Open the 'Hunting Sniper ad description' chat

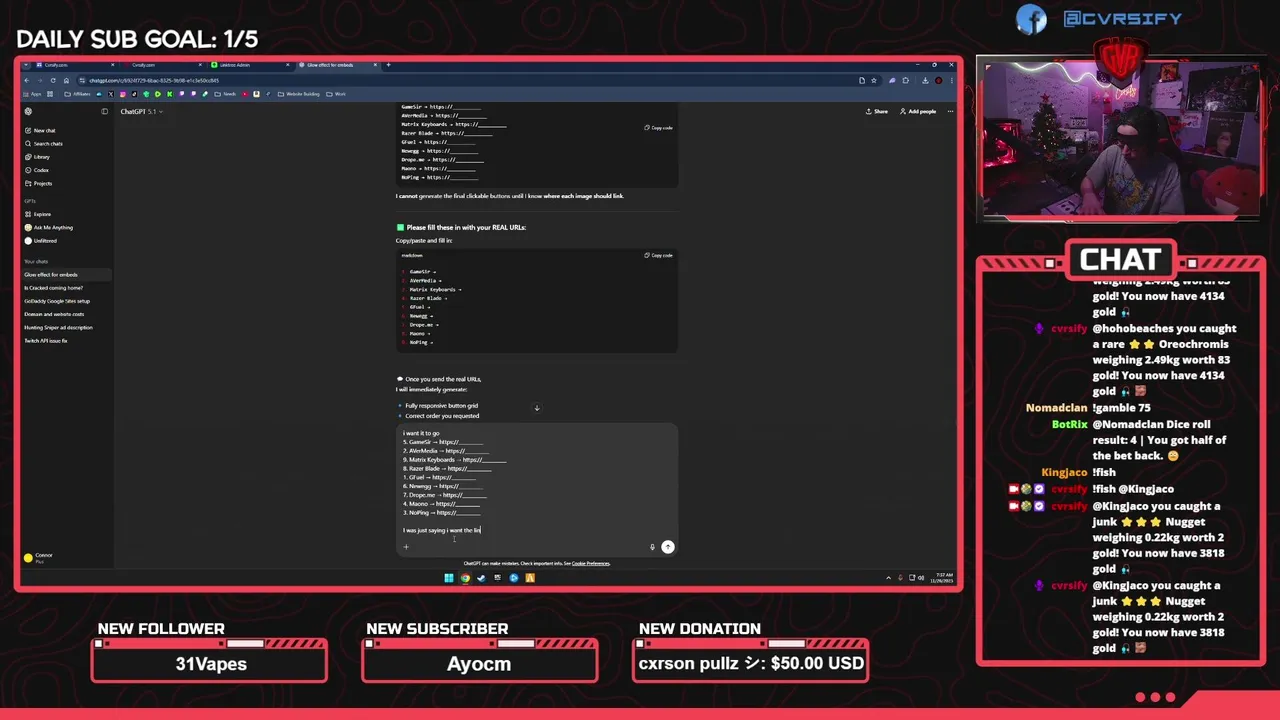(x=58, y=327)
